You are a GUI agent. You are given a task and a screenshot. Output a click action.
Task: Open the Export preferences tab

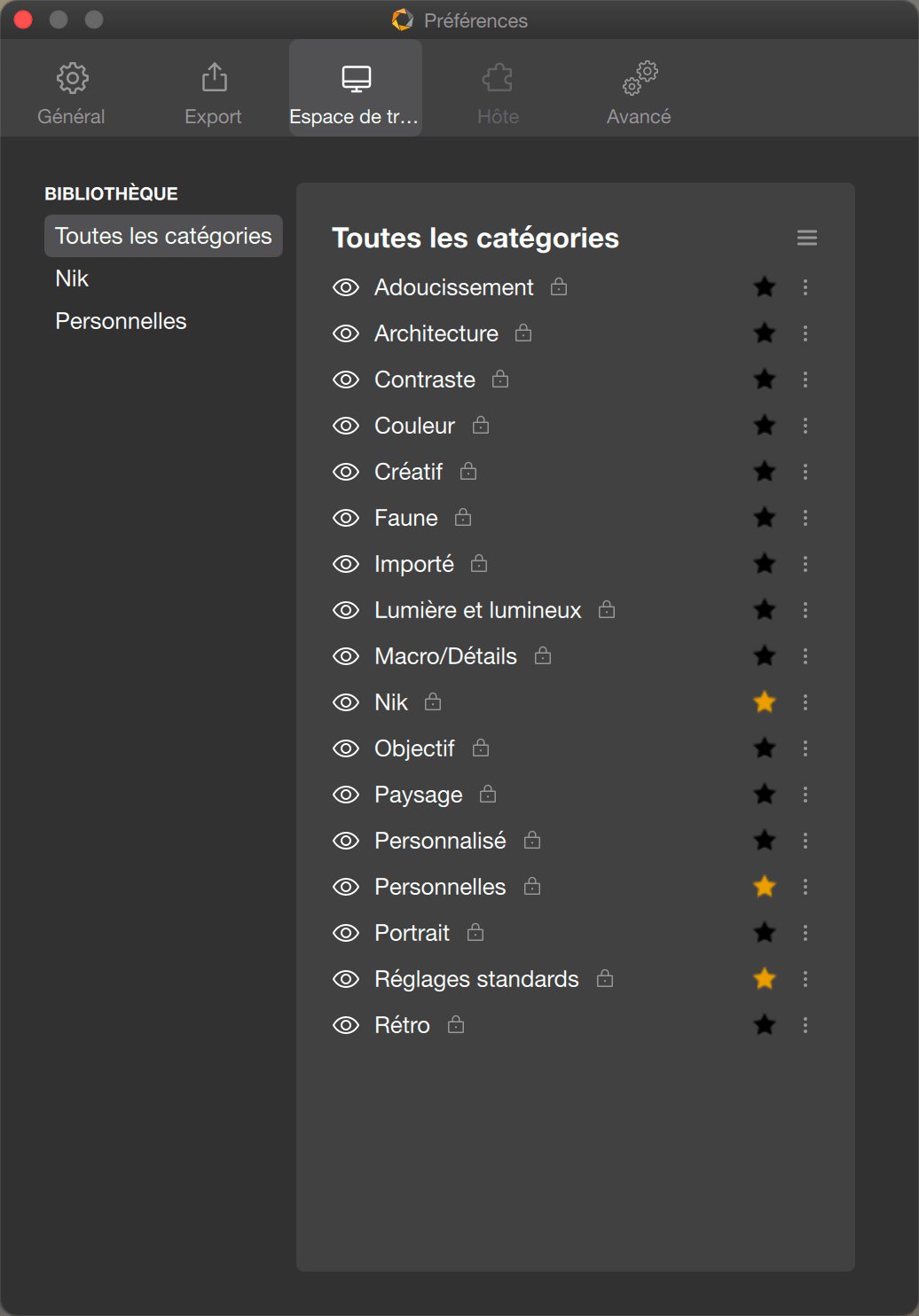pos(213,95)
